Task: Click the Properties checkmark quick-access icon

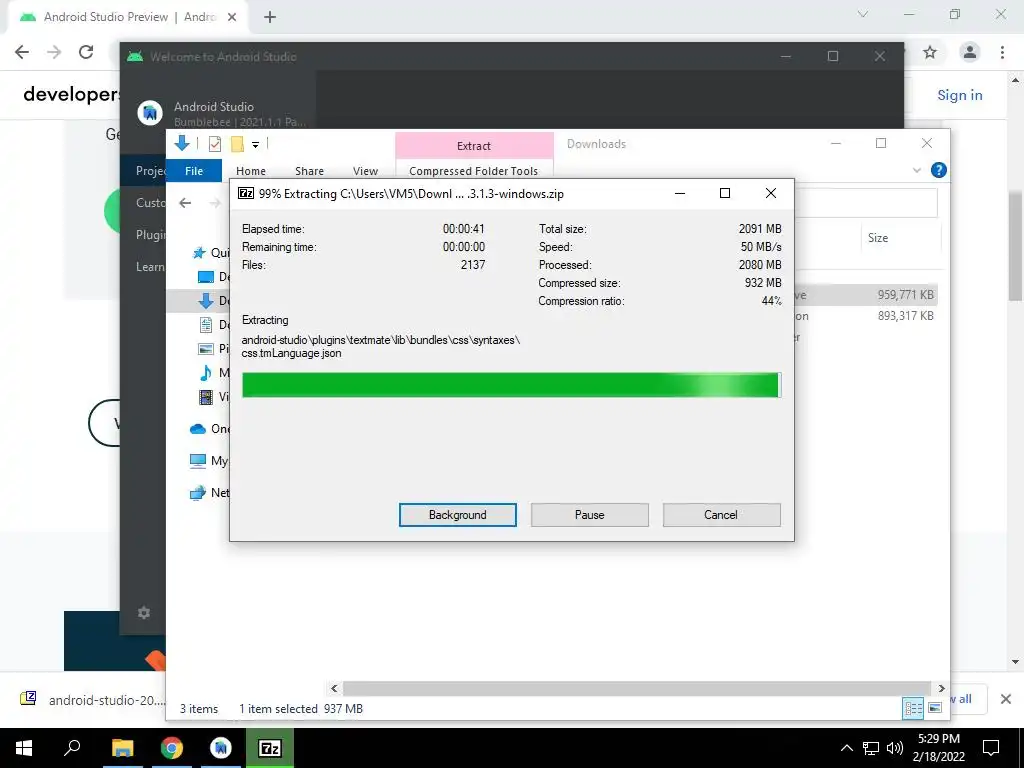Action: [215, 144]
